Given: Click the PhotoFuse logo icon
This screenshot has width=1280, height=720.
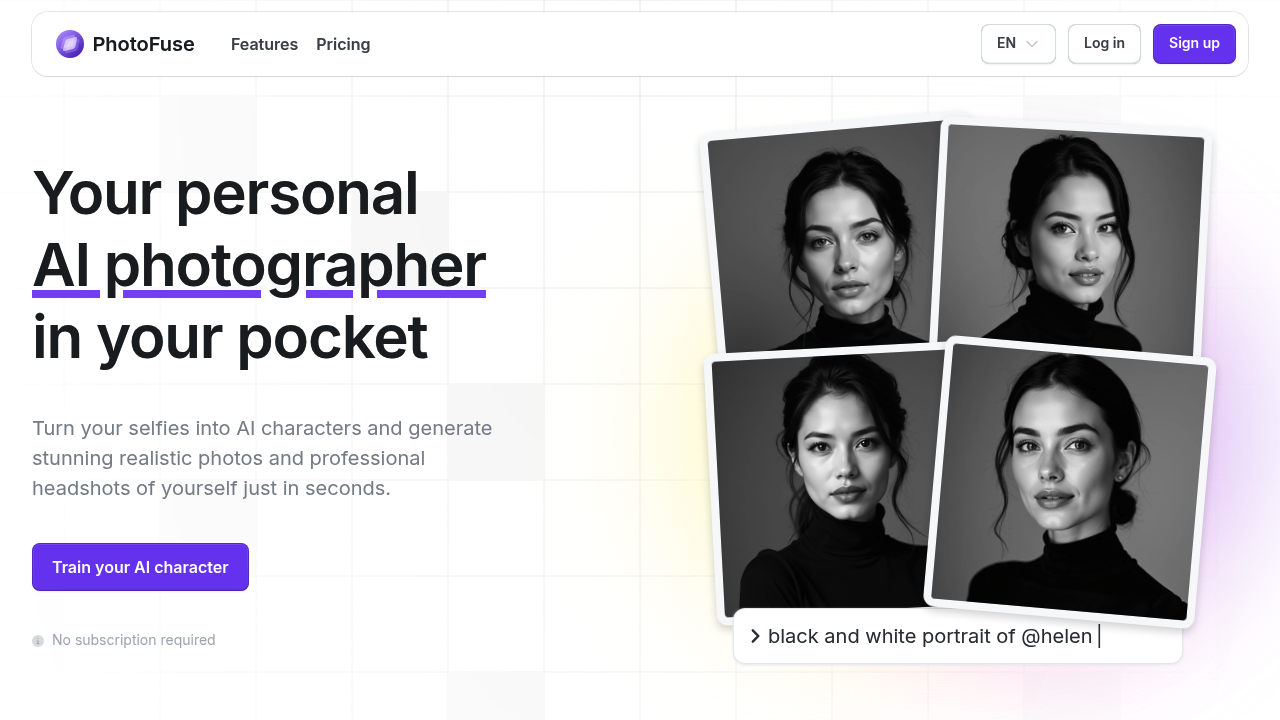Looking at the screenshot, I should point(69,44).
